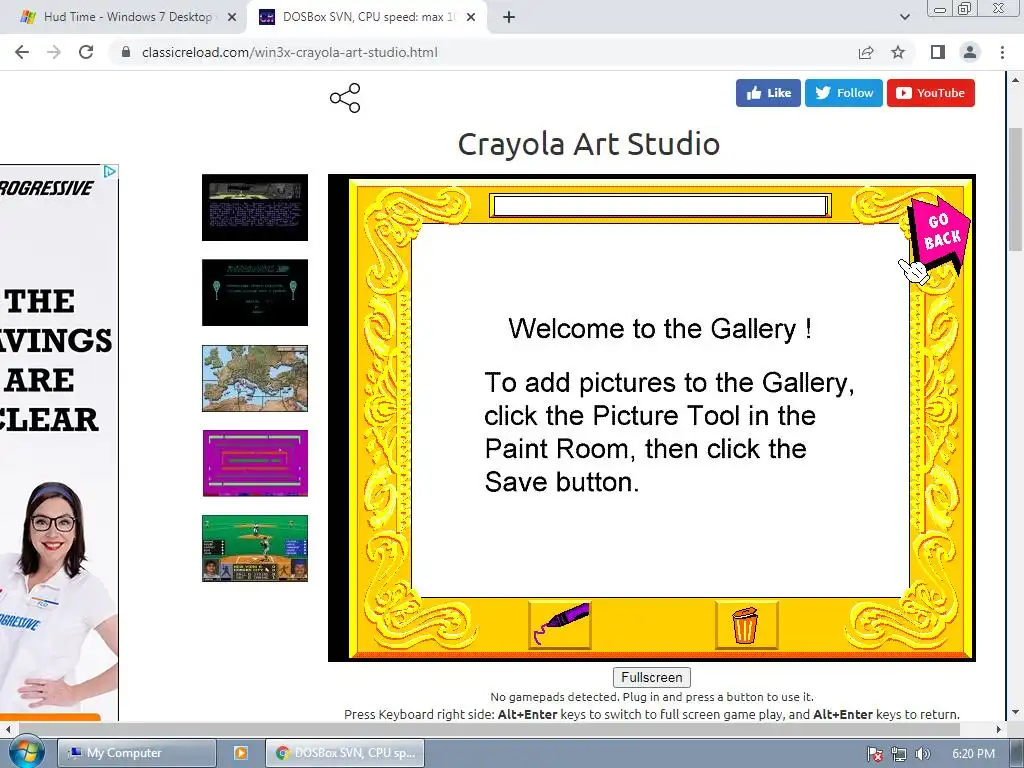Click the scroll-right arrow on horizontal scrollbar
This screenshot has height=768, width=1024.
998,729
